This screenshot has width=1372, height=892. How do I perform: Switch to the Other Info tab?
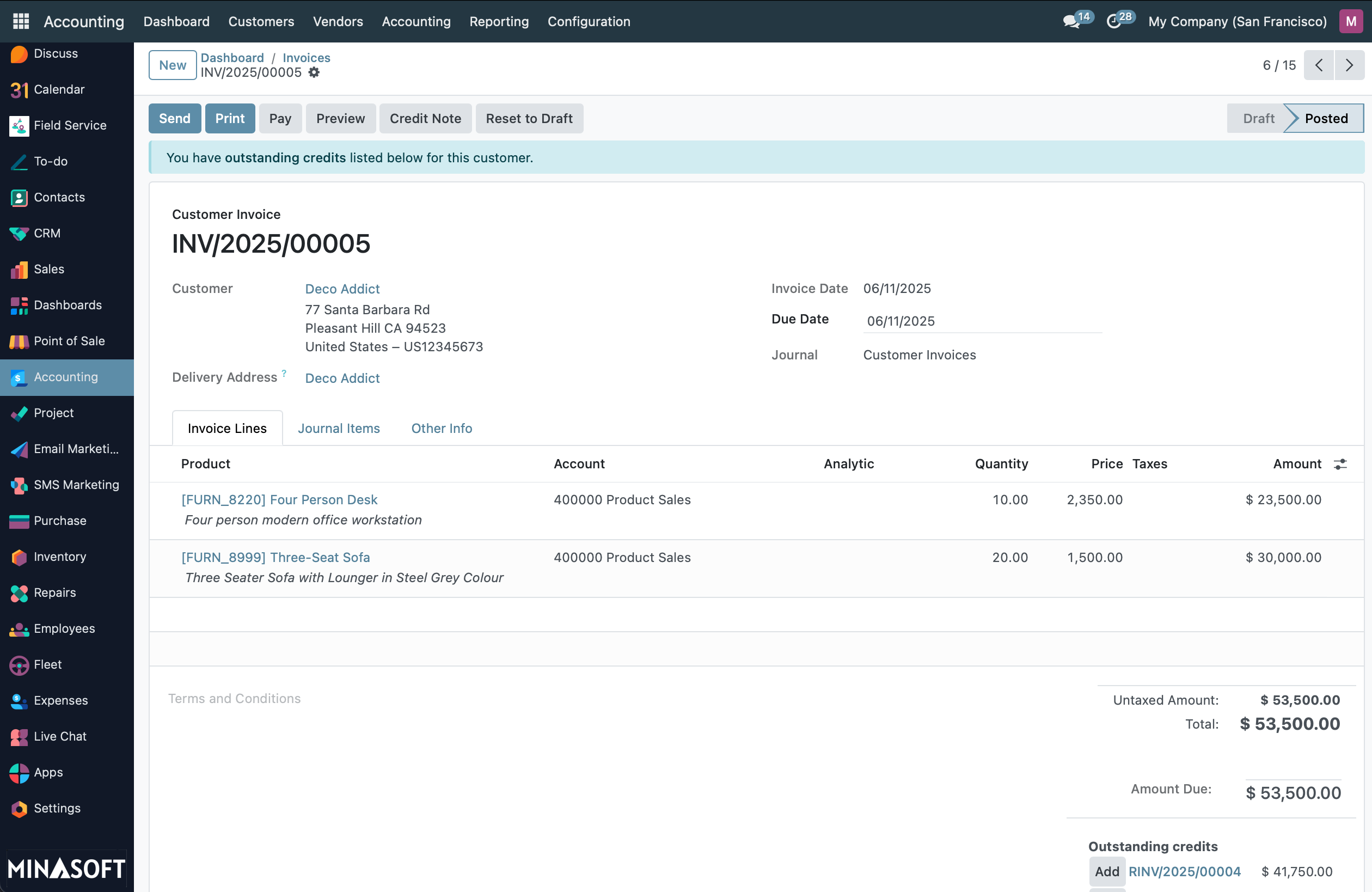tap(442, 429)
